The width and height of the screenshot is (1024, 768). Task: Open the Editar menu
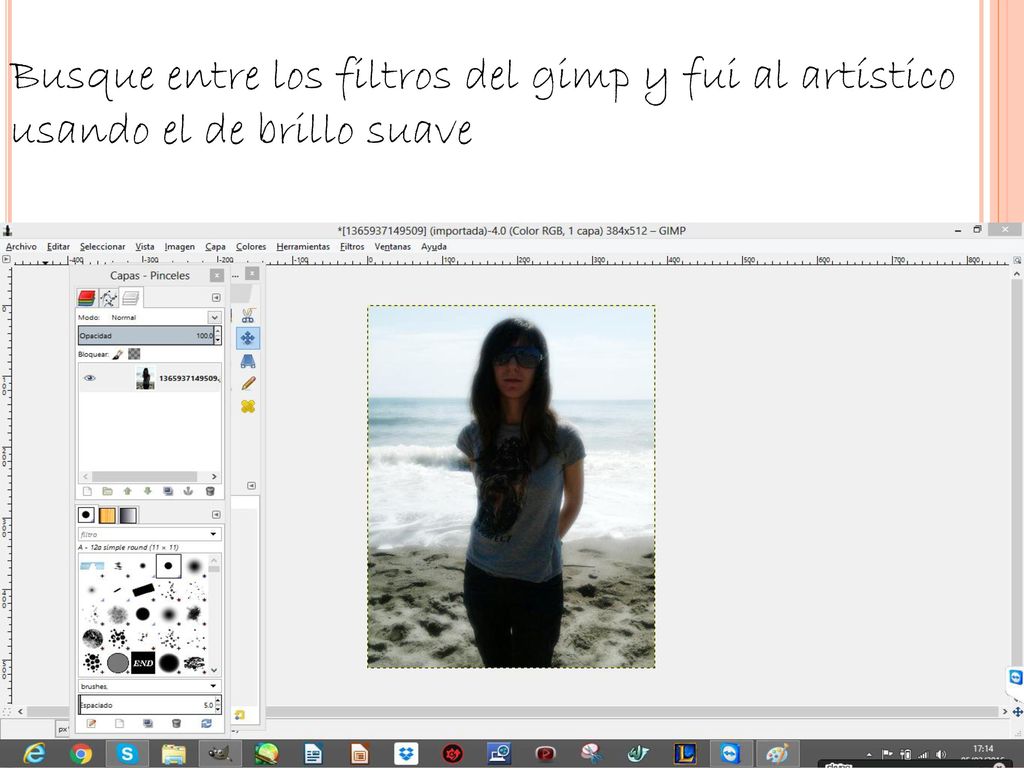click(x=58, y=247)
